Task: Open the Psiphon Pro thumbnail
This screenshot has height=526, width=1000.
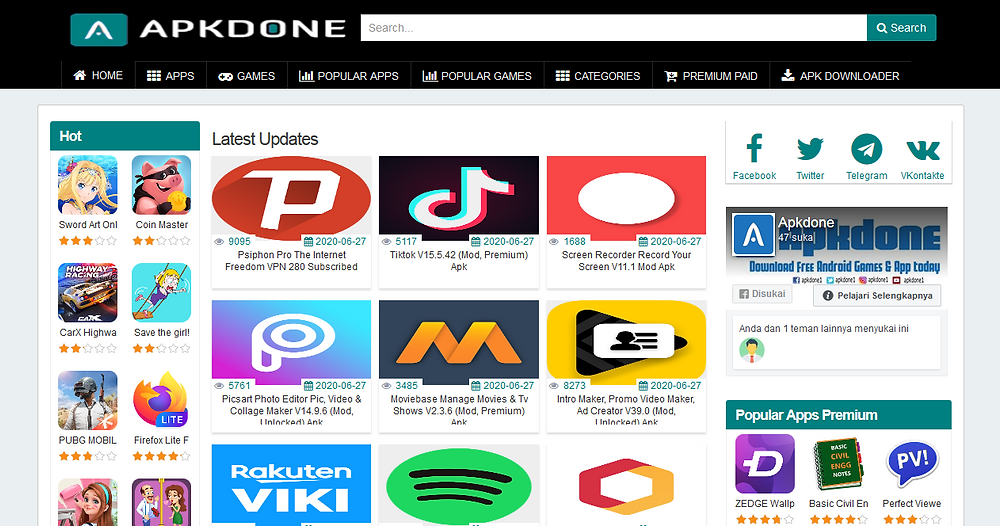Action: point(291,195)
